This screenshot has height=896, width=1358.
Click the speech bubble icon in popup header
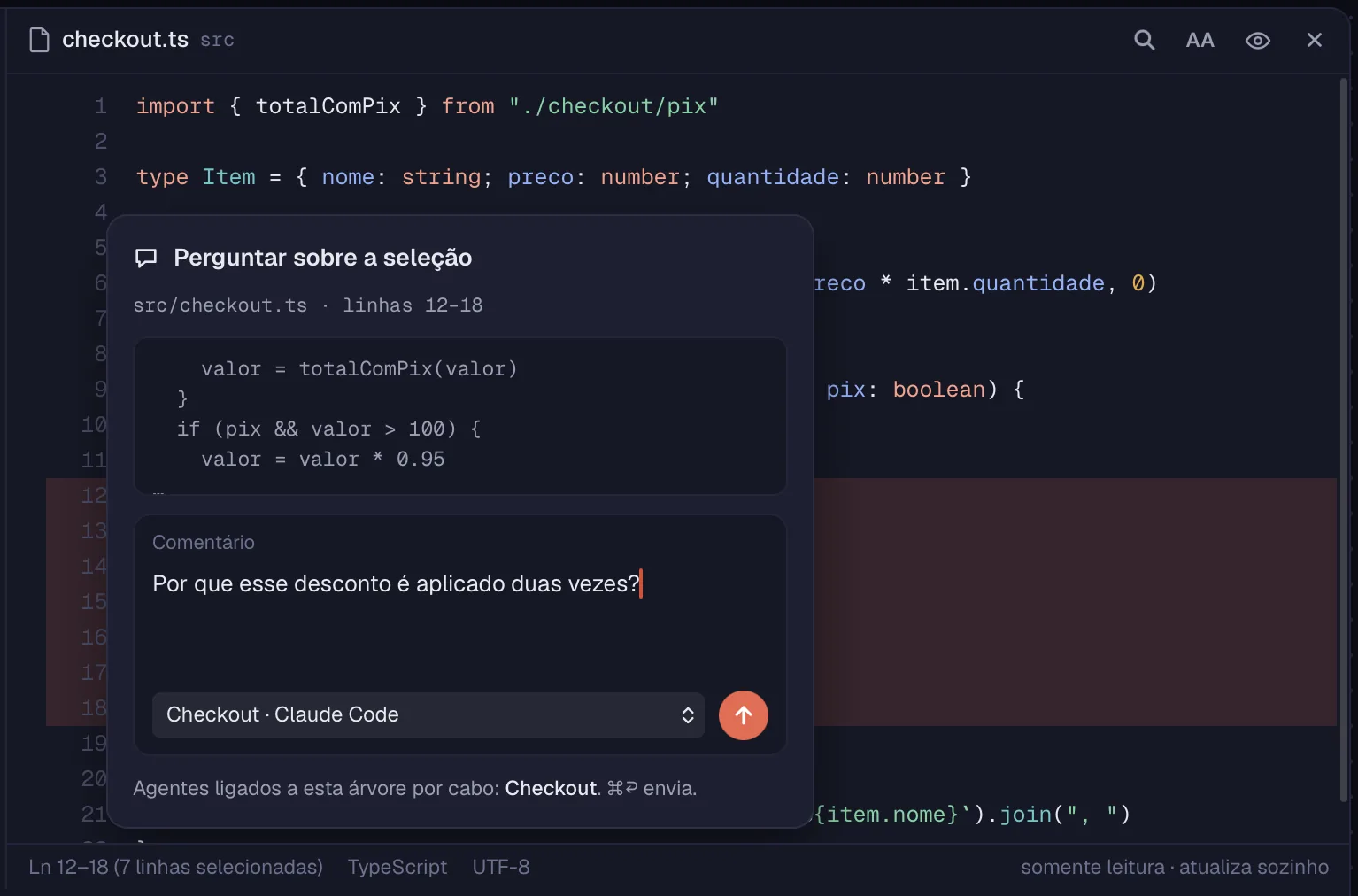coord(146,258)
